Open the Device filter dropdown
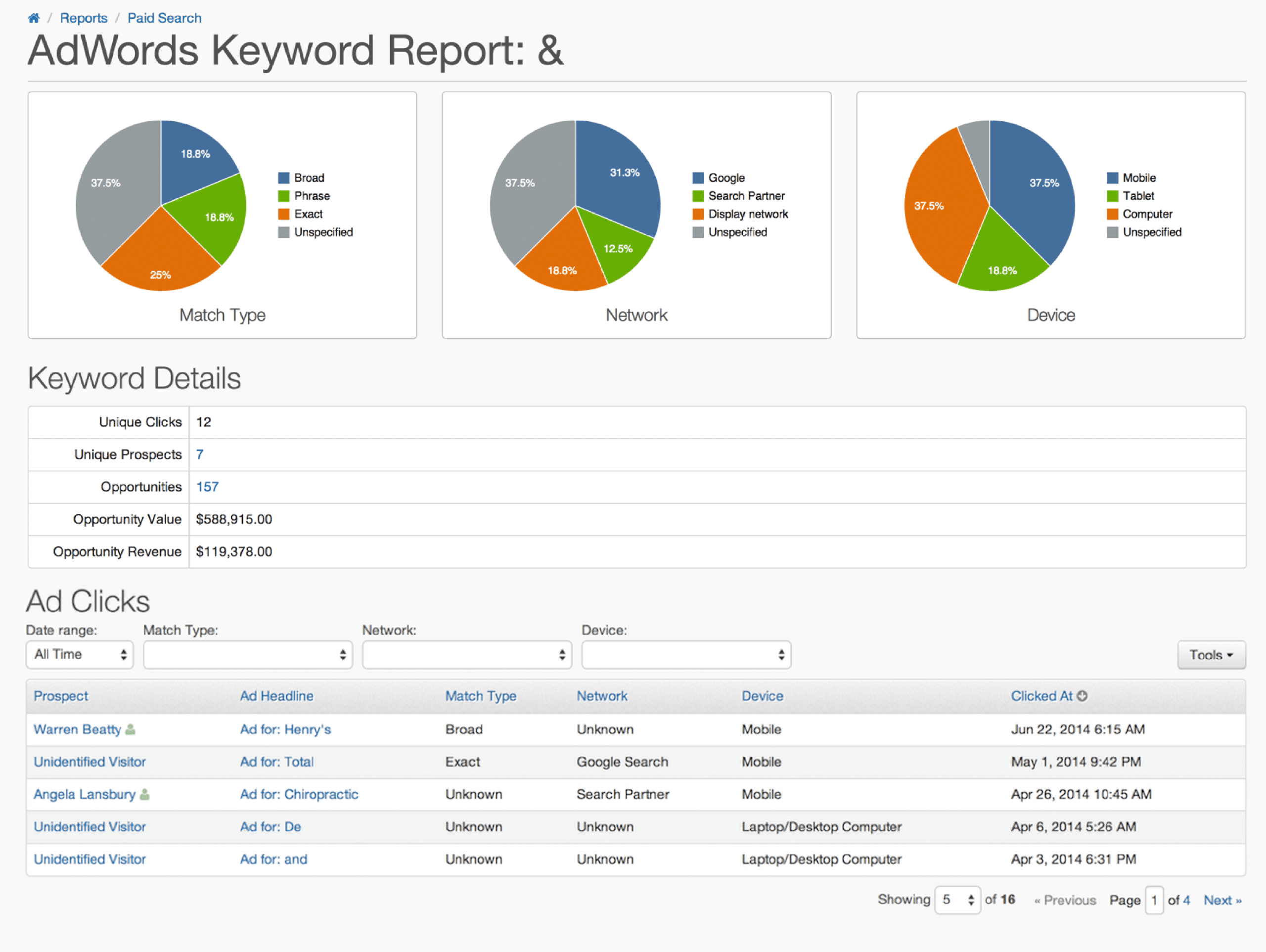Viewport: 1266px width, 952px height. coord(685,654)
